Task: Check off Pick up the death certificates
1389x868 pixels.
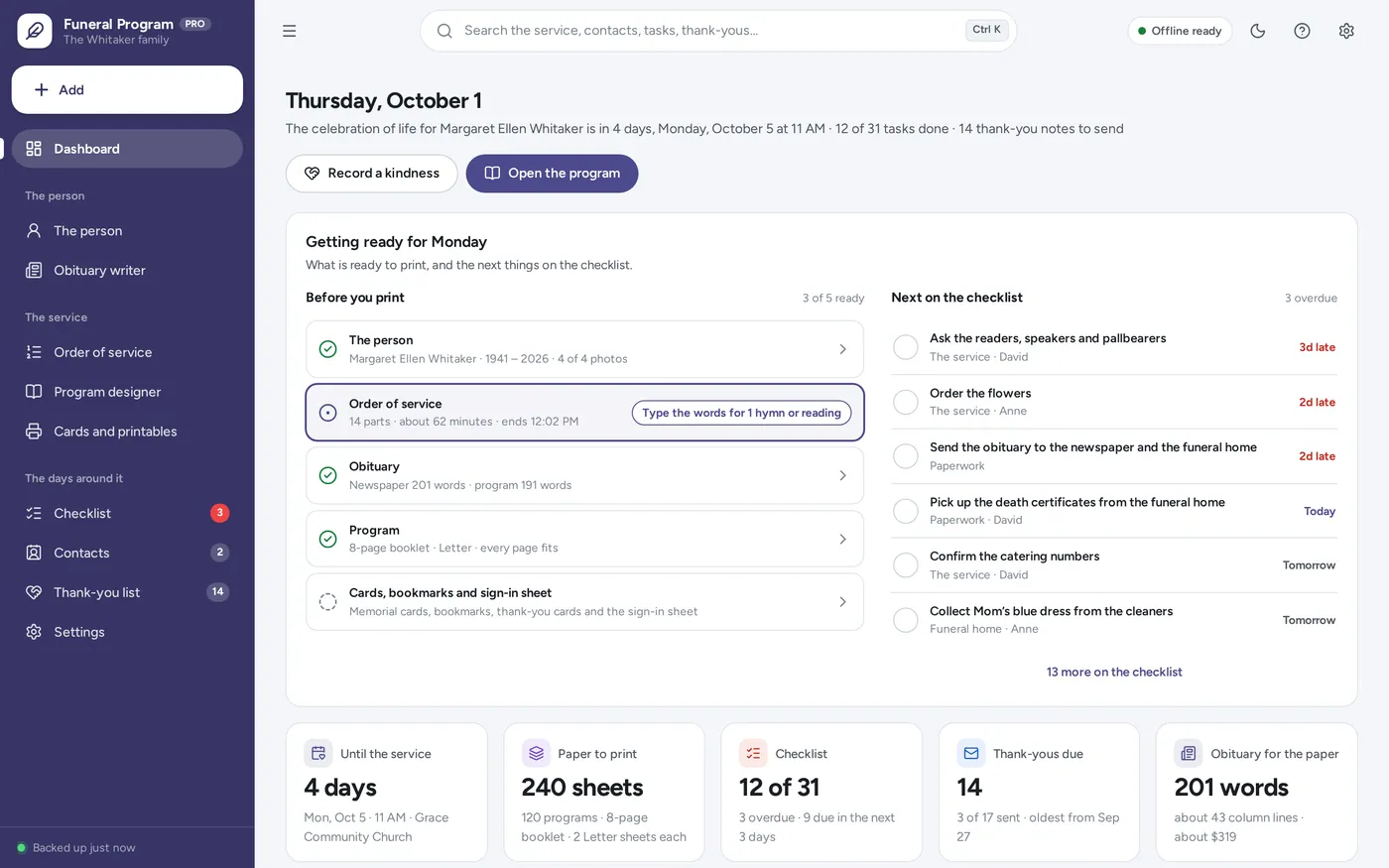Action: coord(906,511)
